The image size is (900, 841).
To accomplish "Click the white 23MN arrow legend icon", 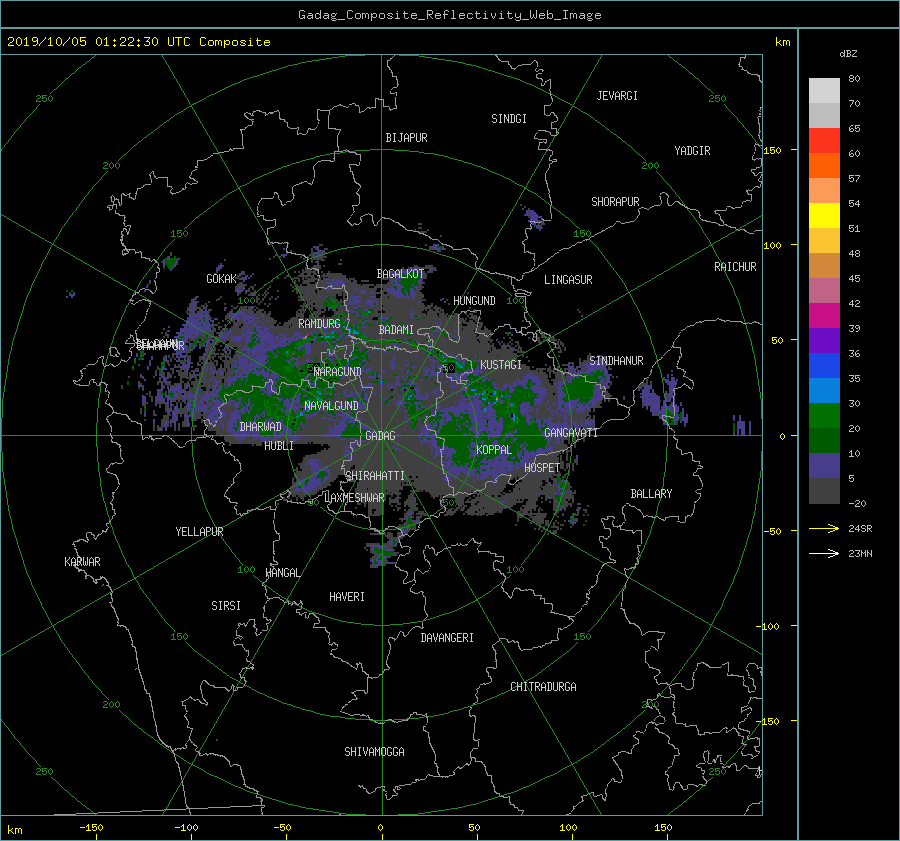I will tap(824, 553).
